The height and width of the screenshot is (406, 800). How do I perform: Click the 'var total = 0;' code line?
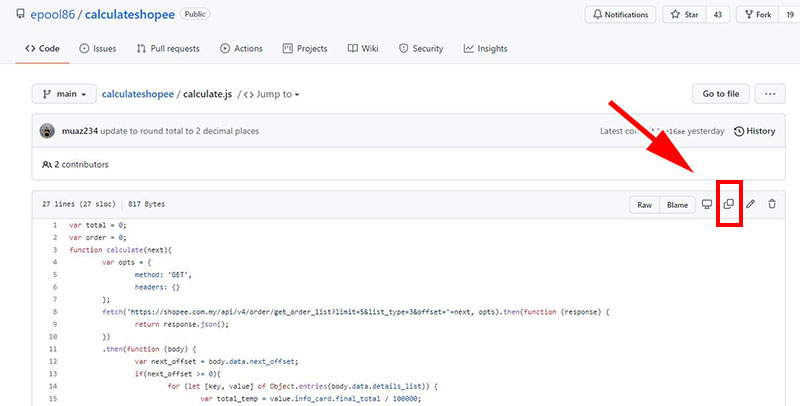tap(97, 225)
